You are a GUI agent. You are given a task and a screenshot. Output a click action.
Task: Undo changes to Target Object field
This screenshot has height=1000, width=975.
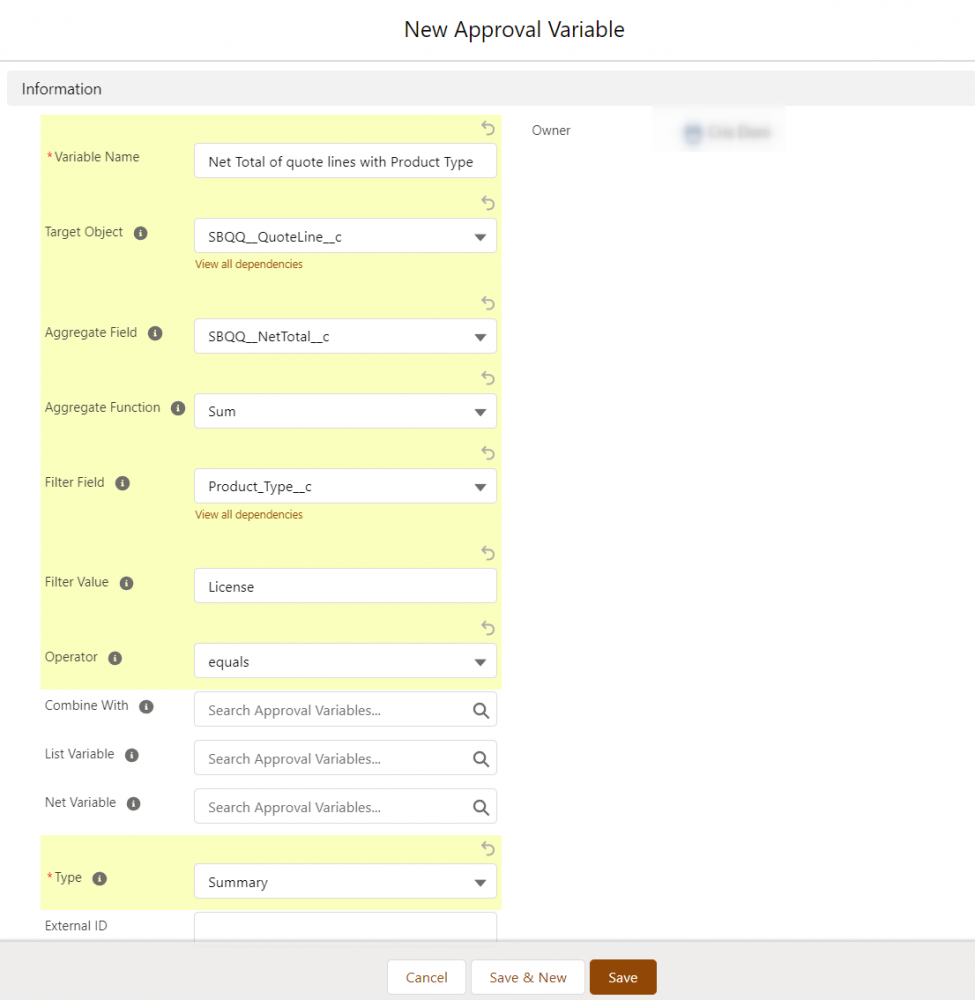click(488, 203)
